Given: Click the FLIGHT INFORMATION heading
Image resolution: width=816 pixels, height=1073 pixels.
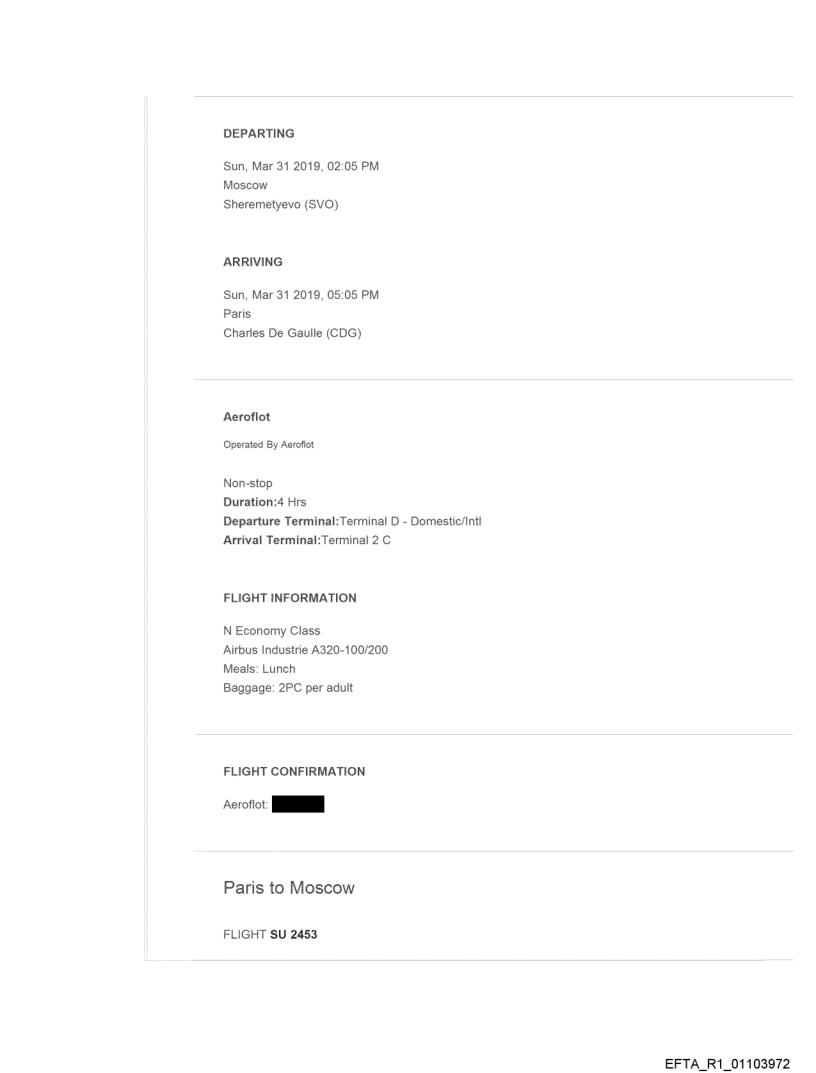Looking at the screenshot, I should 289,598.
